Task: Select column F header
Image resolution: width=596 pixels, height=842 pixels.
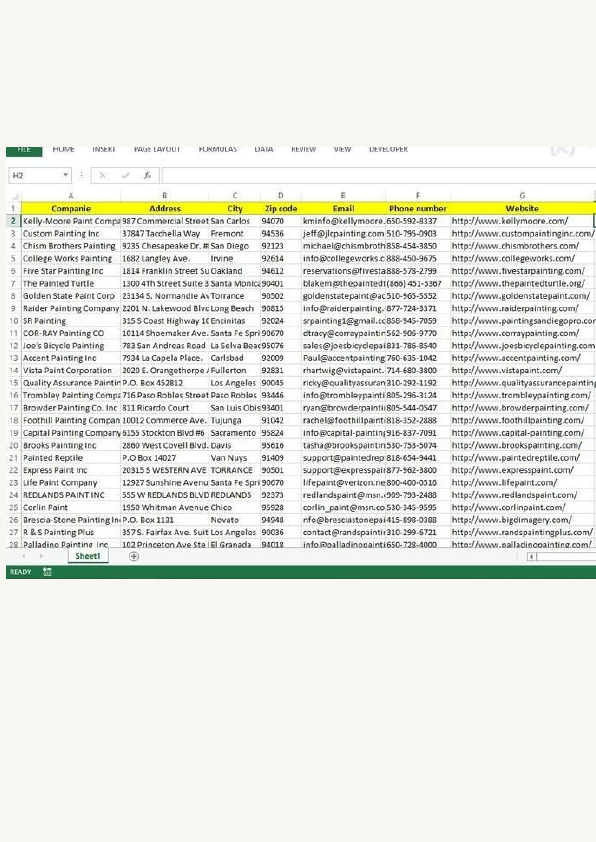Action: [x=418, y=195]
